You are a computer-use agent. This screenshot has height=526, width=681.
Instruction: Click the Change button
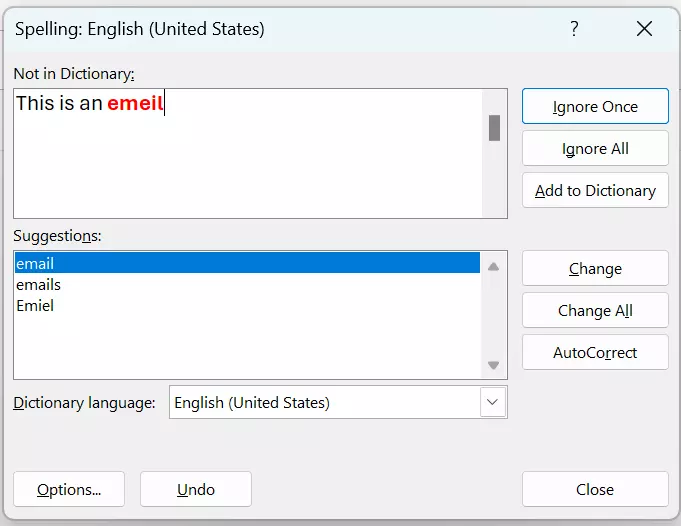(595, 268)
